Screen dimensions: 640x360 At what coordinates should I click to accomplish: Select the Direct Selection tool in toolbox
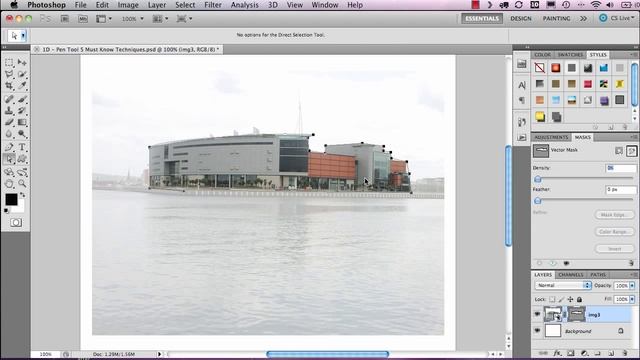9,159
